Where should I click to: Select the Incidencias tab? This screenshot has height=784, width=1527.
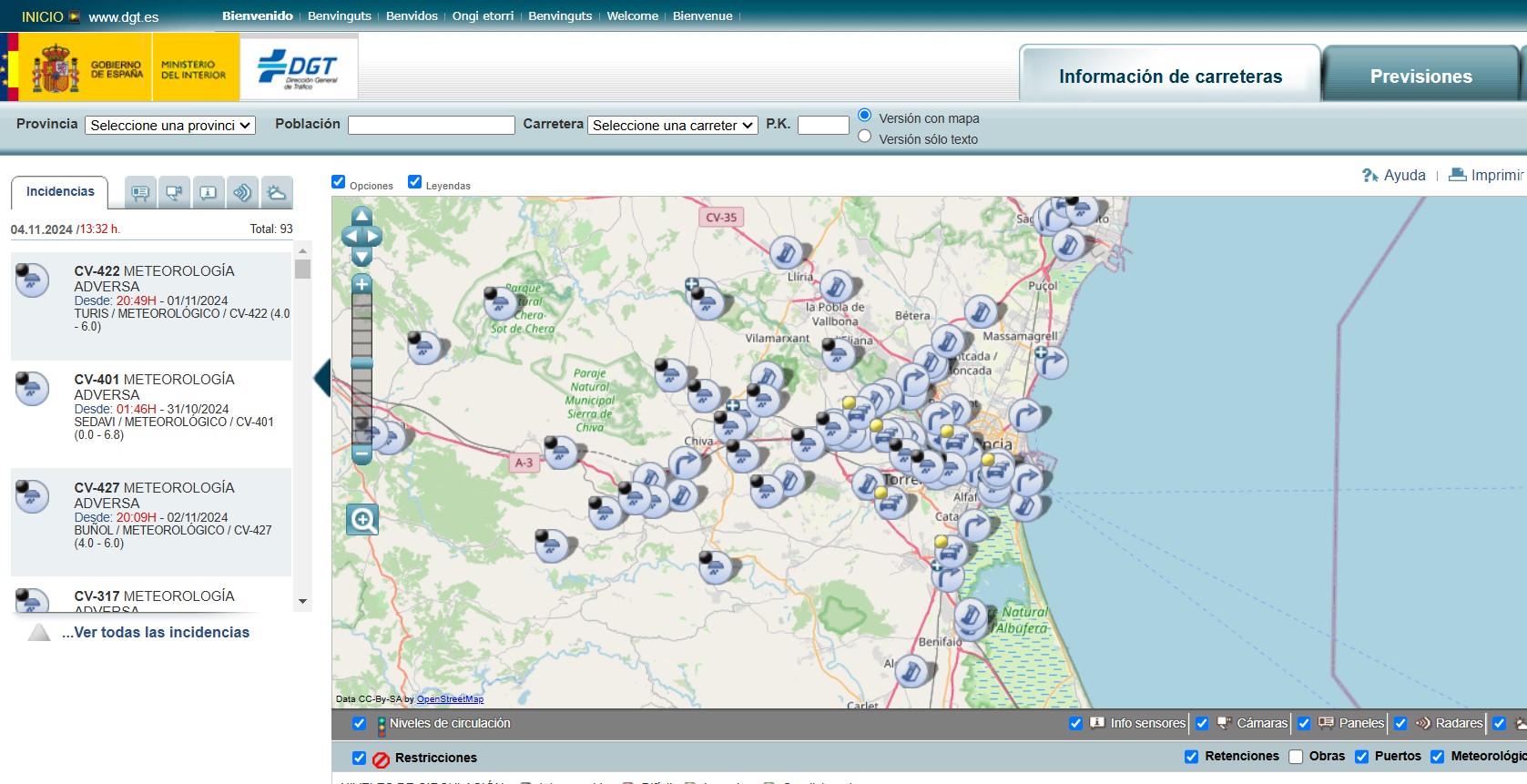[x=60, y=192]
